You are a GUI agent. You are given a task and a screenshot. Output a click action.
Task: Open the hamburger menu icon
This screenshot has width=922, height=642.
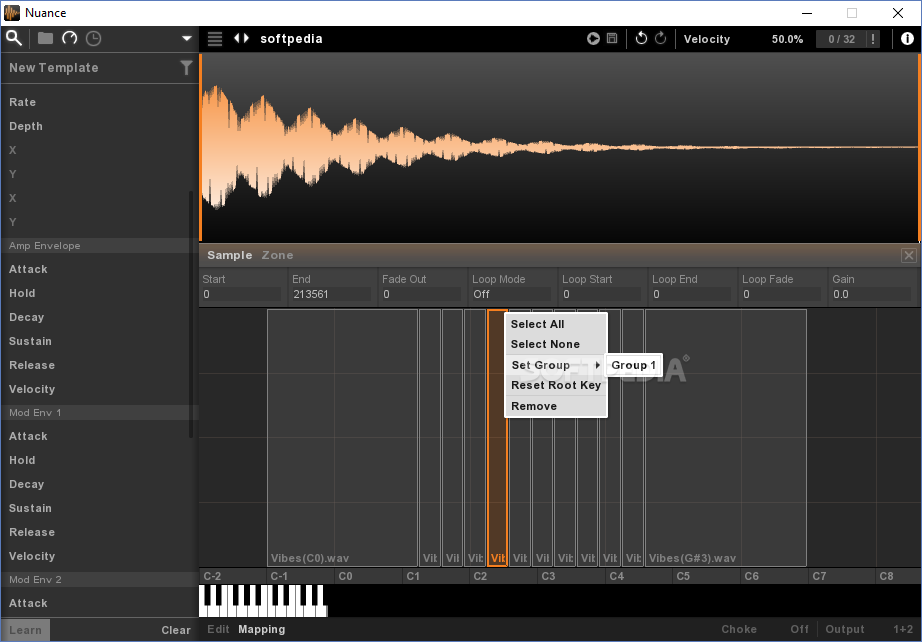coord(215,39)
